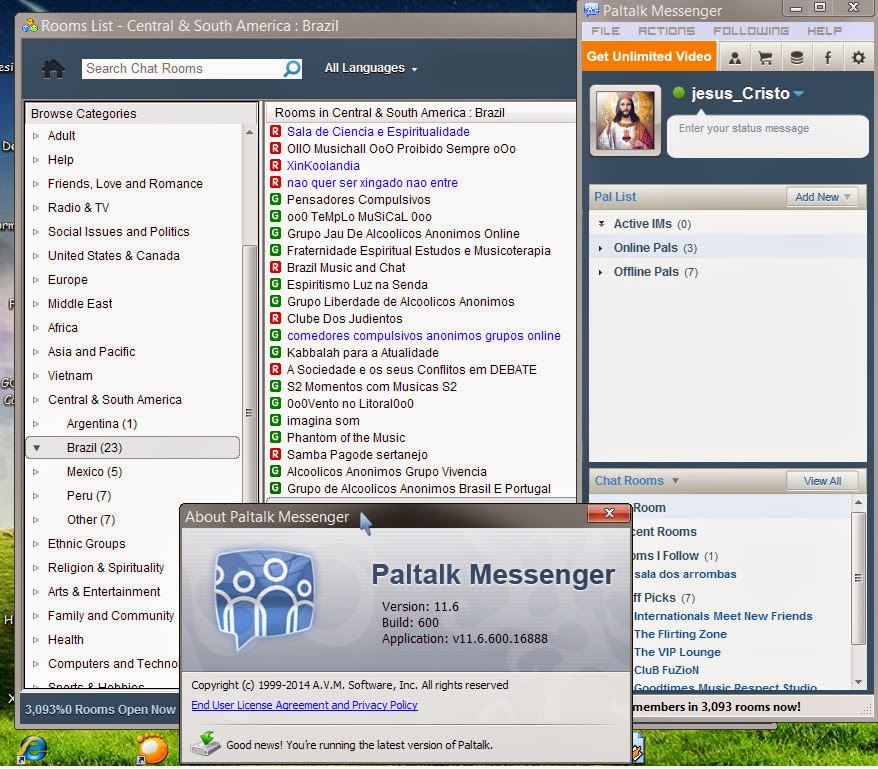
Task: Open the jesus_Cristo status dropdown arrow
Action: click(x=798, y=94)
